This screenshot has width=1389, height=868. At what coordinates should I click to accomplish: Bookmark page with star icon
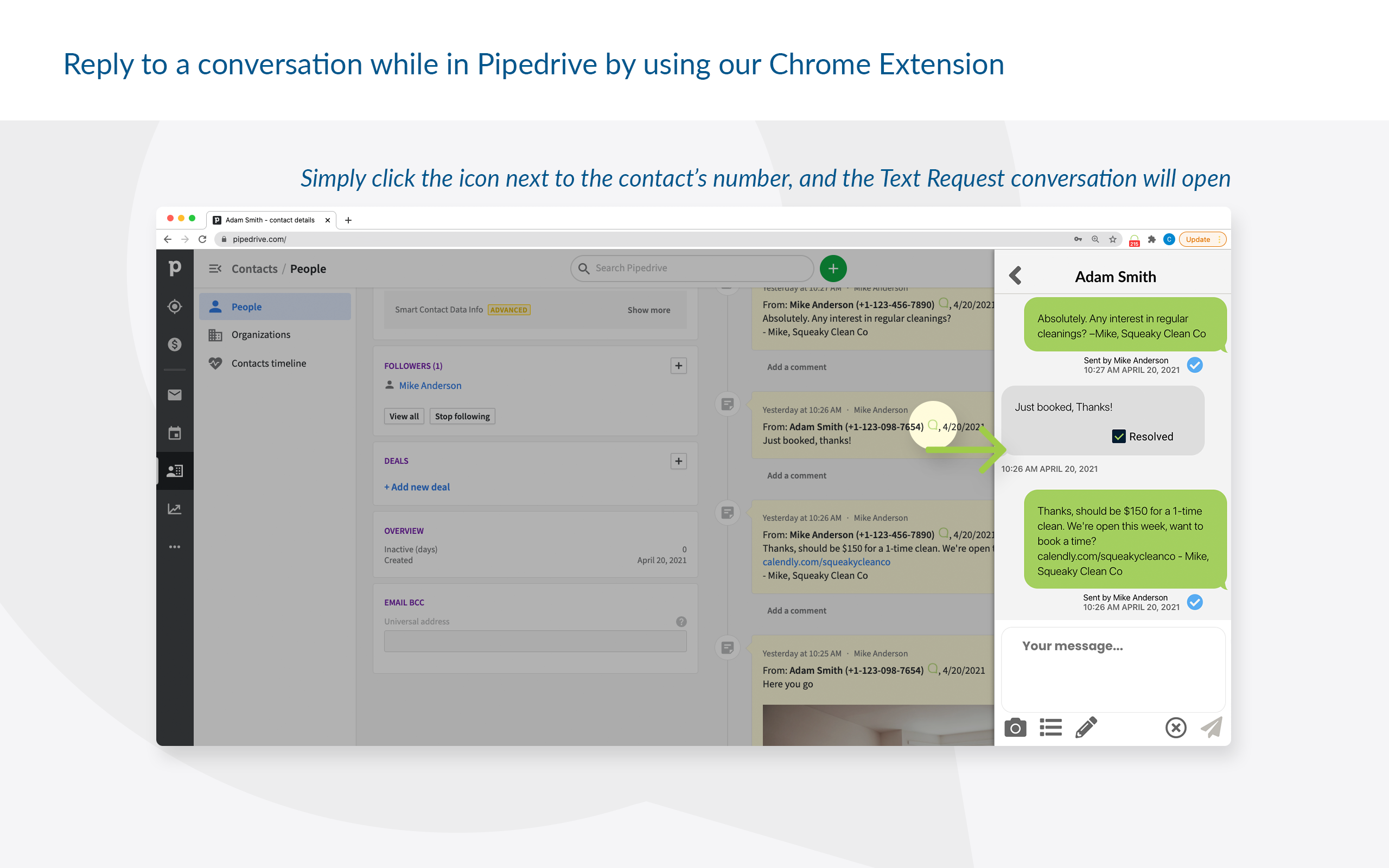tap(1113, 239)
